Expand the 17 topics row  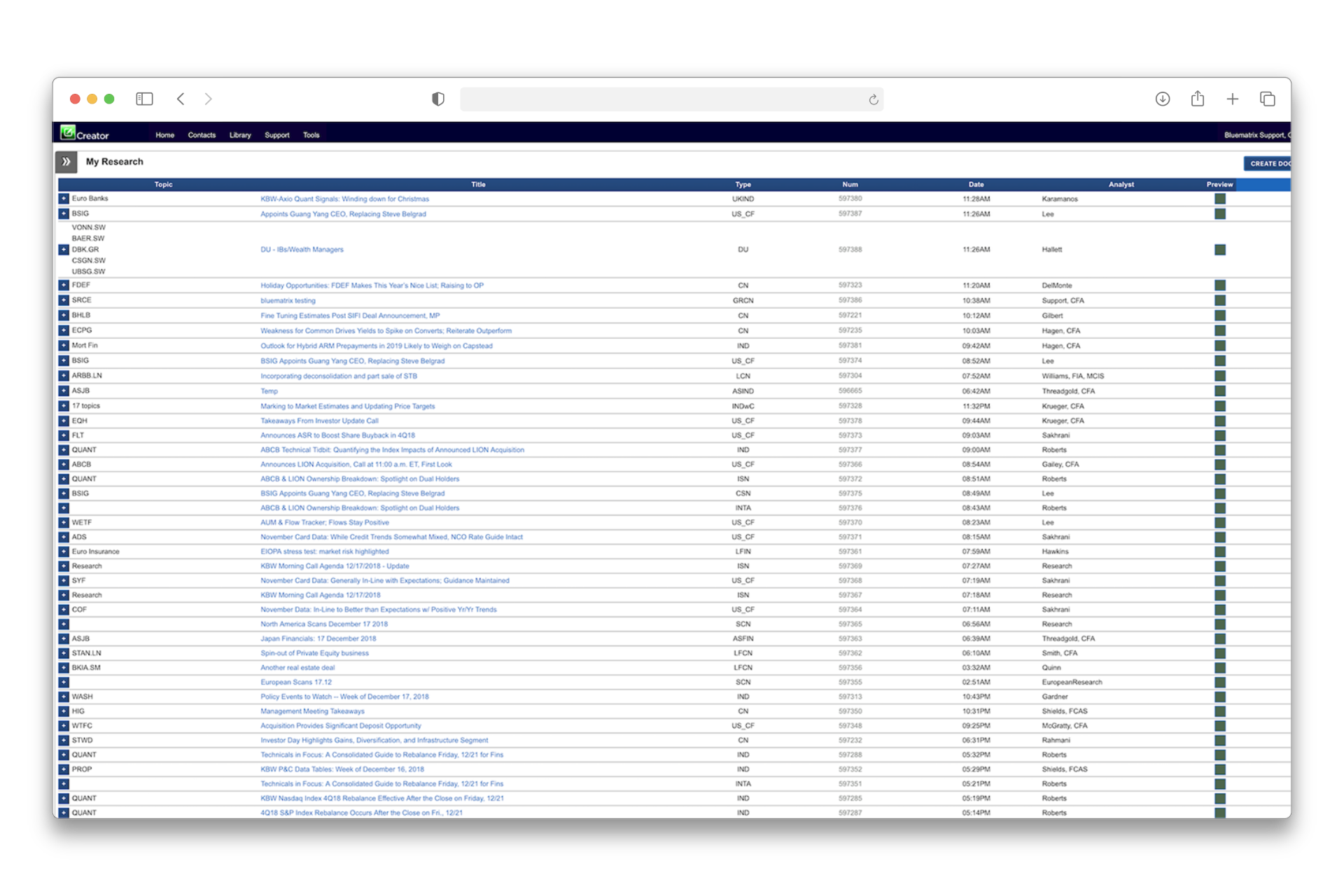tap(64, 406)
